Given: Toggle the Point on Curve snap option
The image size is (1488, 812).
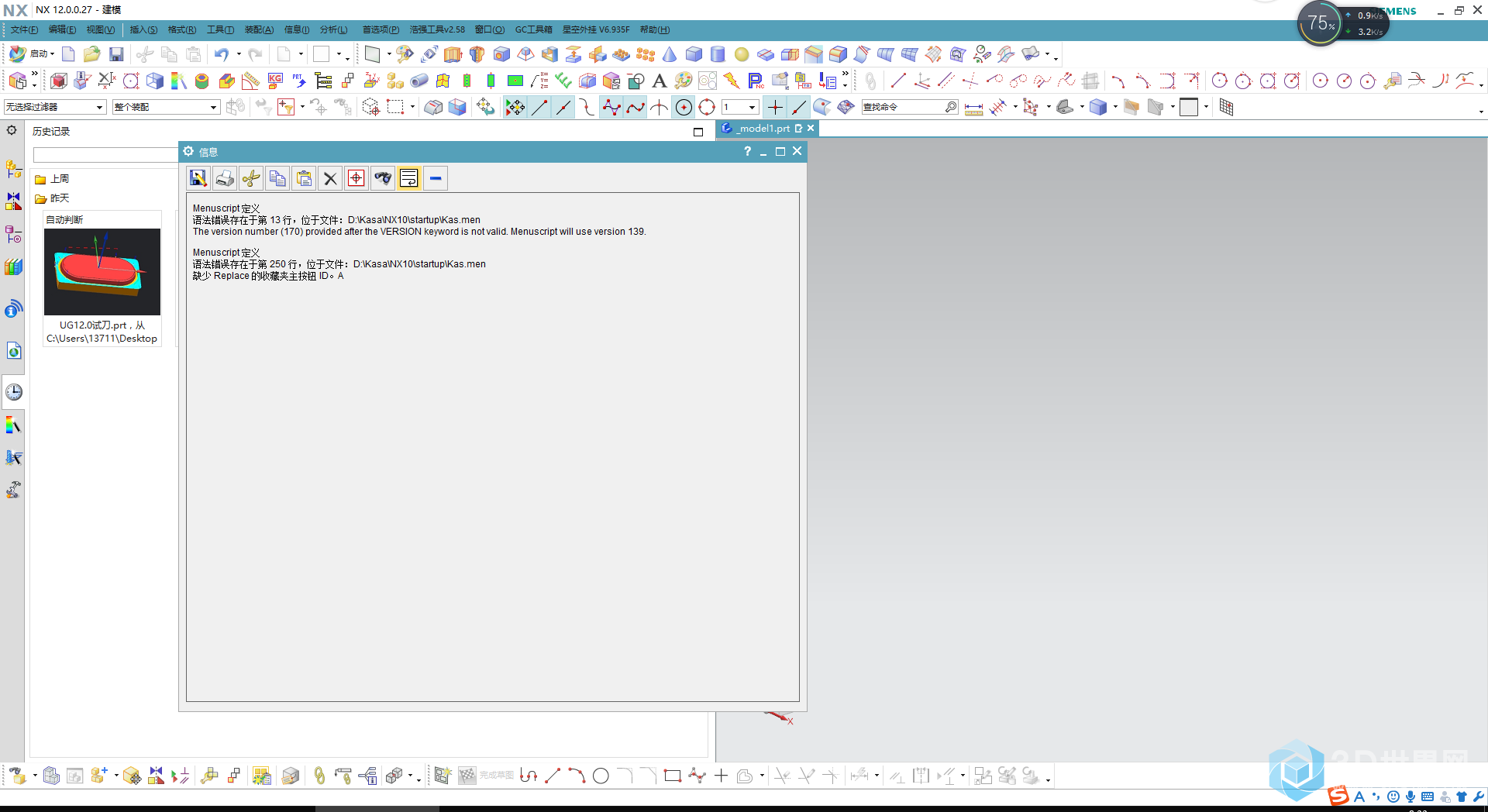Looking at the screenshot, I should pyautogui.click(x=798, y=108).
